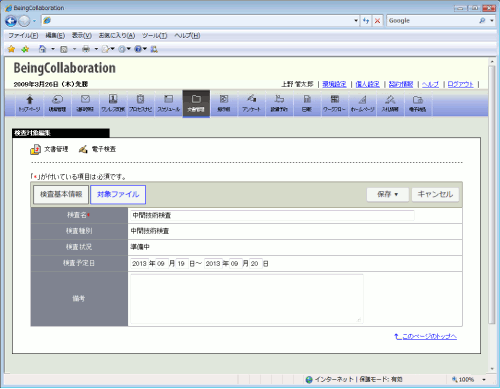Open the ヘルプ(H) menu
The height and width of the screenshot is (389, 500).
(187, 36)
